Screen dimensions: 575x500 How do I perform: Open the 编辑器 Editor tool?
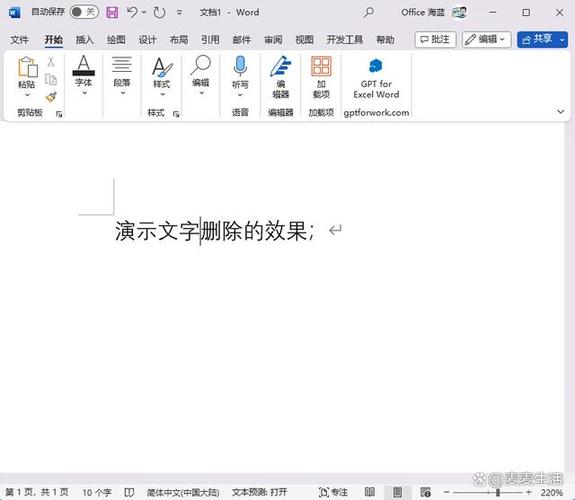coord(281,77)
